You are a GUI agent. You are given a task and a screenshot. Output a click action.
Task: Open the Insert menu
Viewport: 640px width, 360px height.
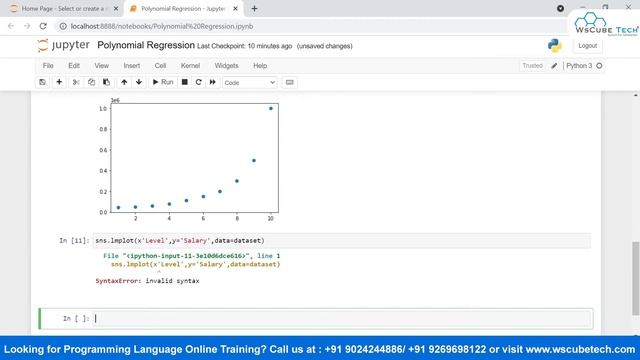(x=132, y=66)
